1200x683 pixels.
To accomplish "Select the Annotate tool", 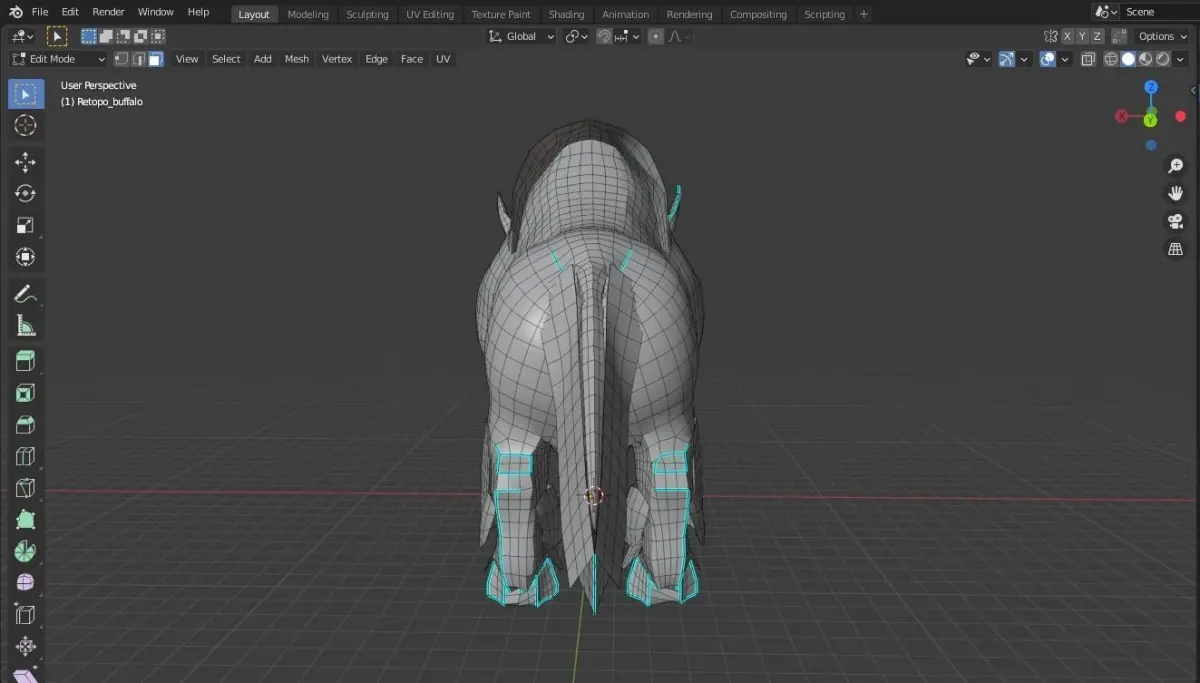I will [x=26, y=294].
